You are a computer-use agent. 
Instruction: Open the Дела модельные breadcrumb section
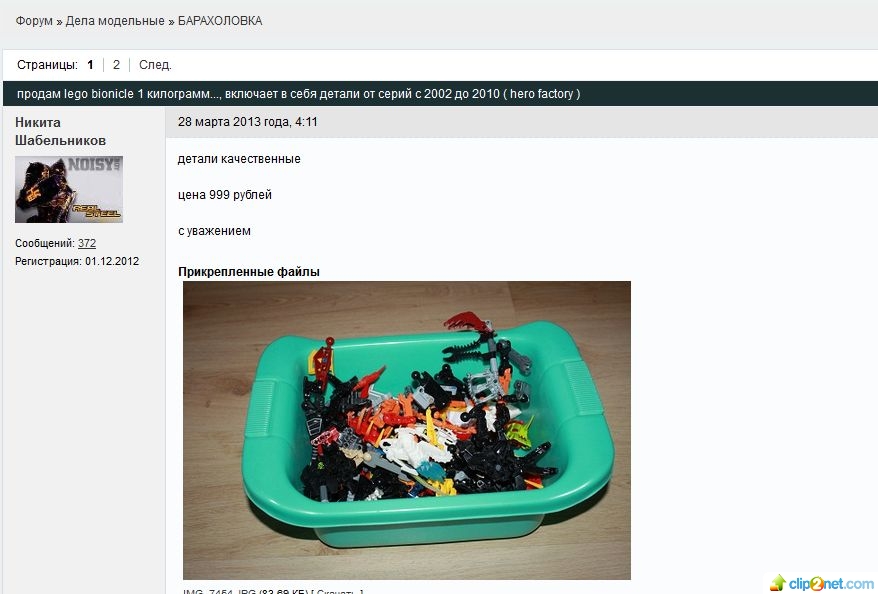(115, 21)
